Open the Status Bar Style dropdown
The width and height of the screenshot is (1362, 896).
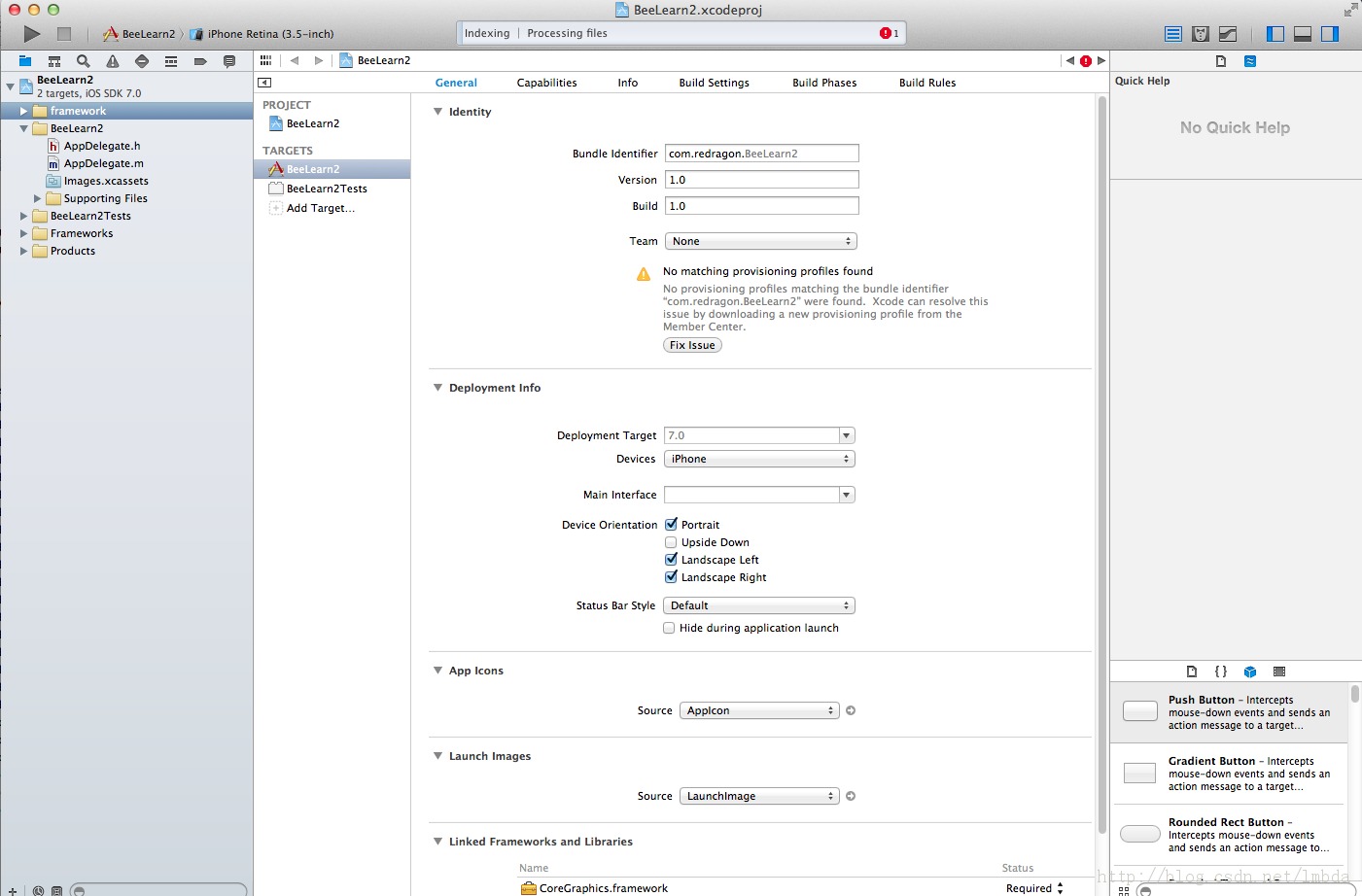[759, 605]
